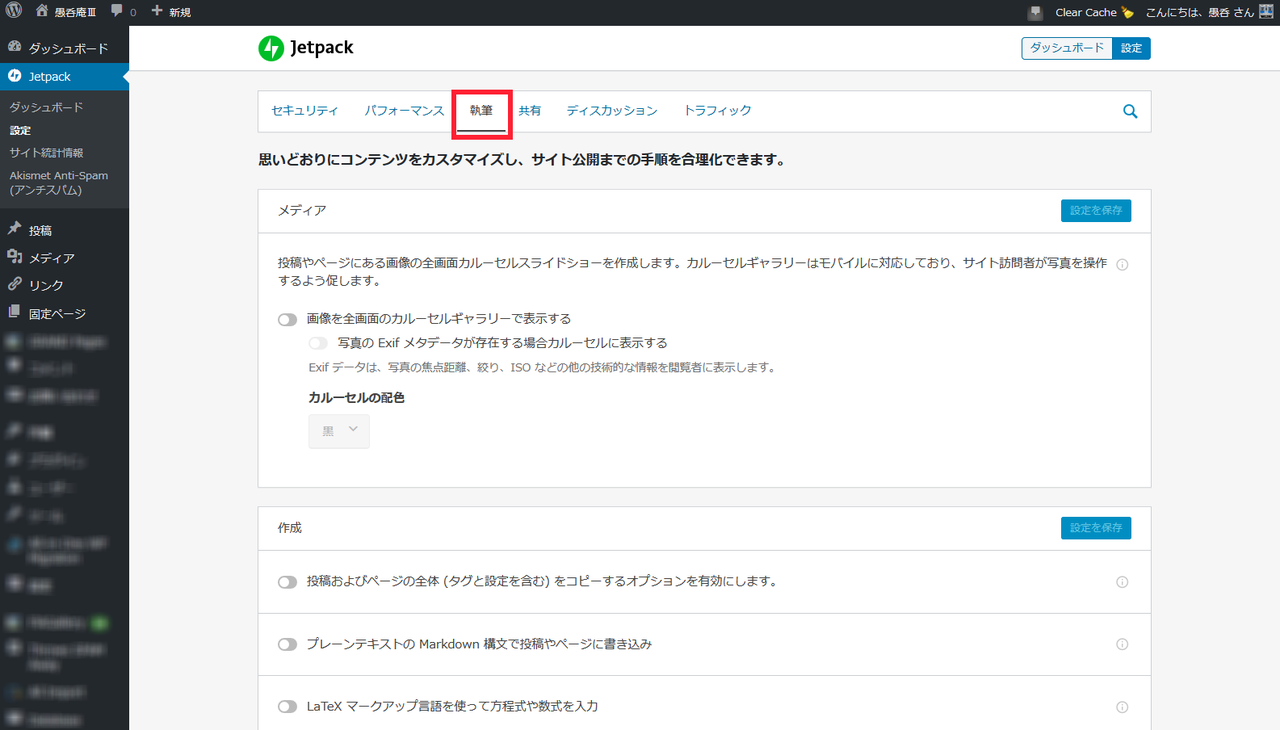Click the info icon for LaTeX option

point(1122,707)
